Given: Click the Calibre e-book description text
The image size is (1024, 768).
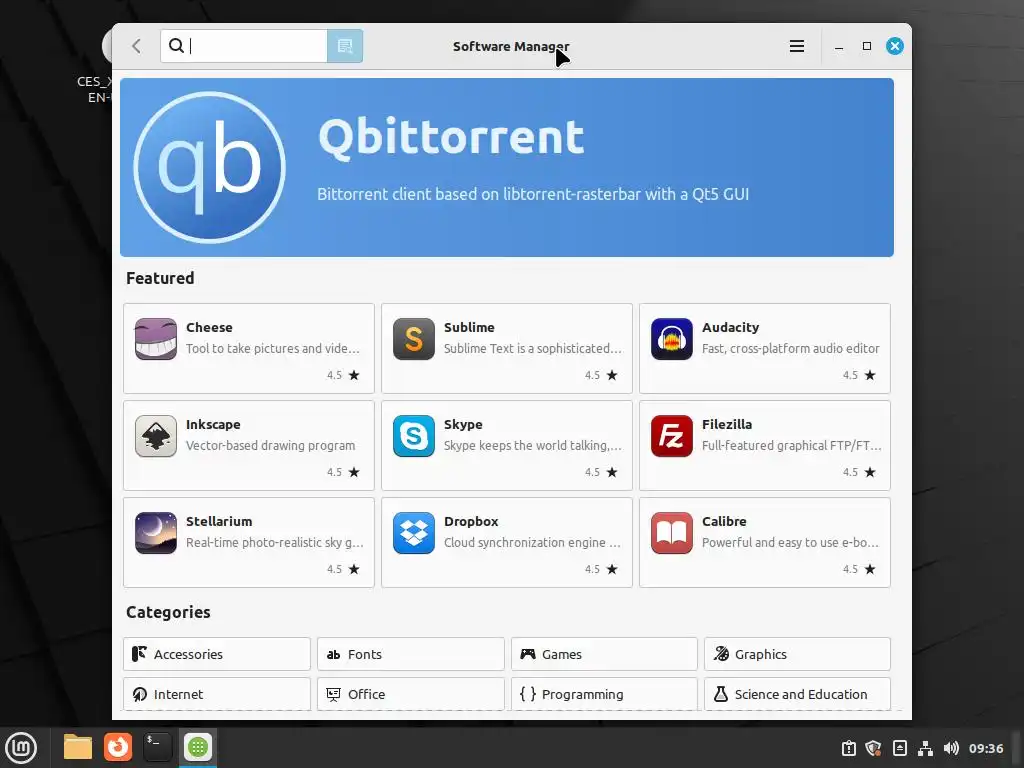Looking at the screenshot, I should click(790, 543).
